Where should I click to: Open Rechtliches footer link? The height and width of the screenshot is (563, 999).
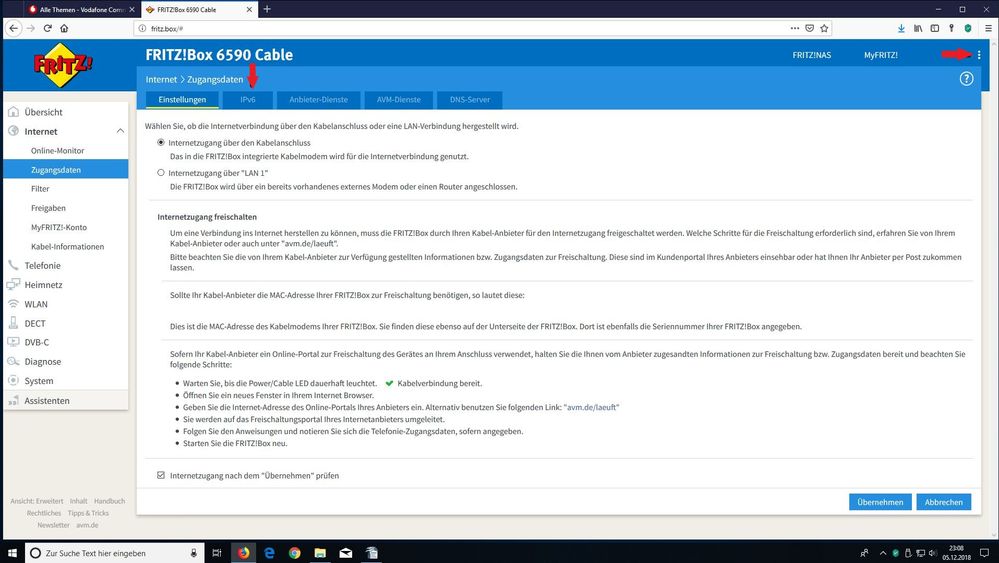click(44, 513)
